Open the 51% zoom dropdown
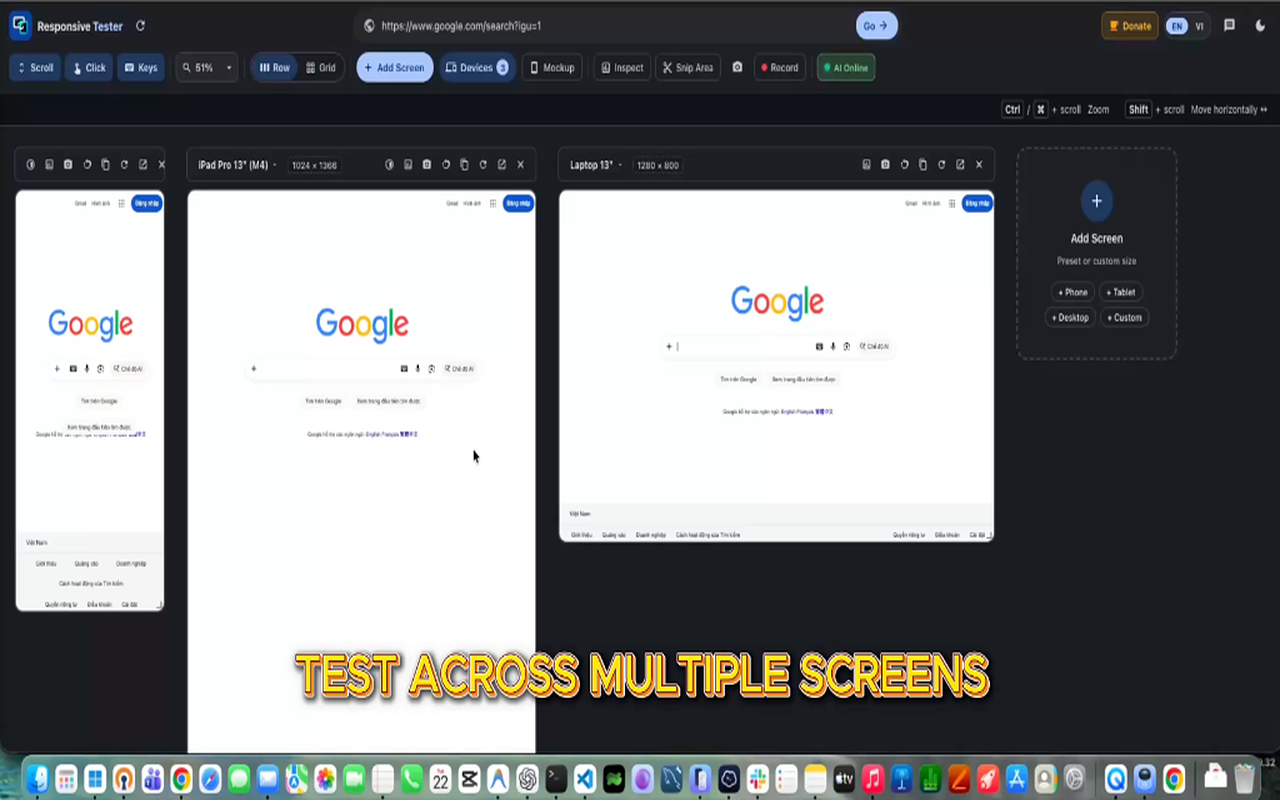1280x800 pixels. coord(207,68)
